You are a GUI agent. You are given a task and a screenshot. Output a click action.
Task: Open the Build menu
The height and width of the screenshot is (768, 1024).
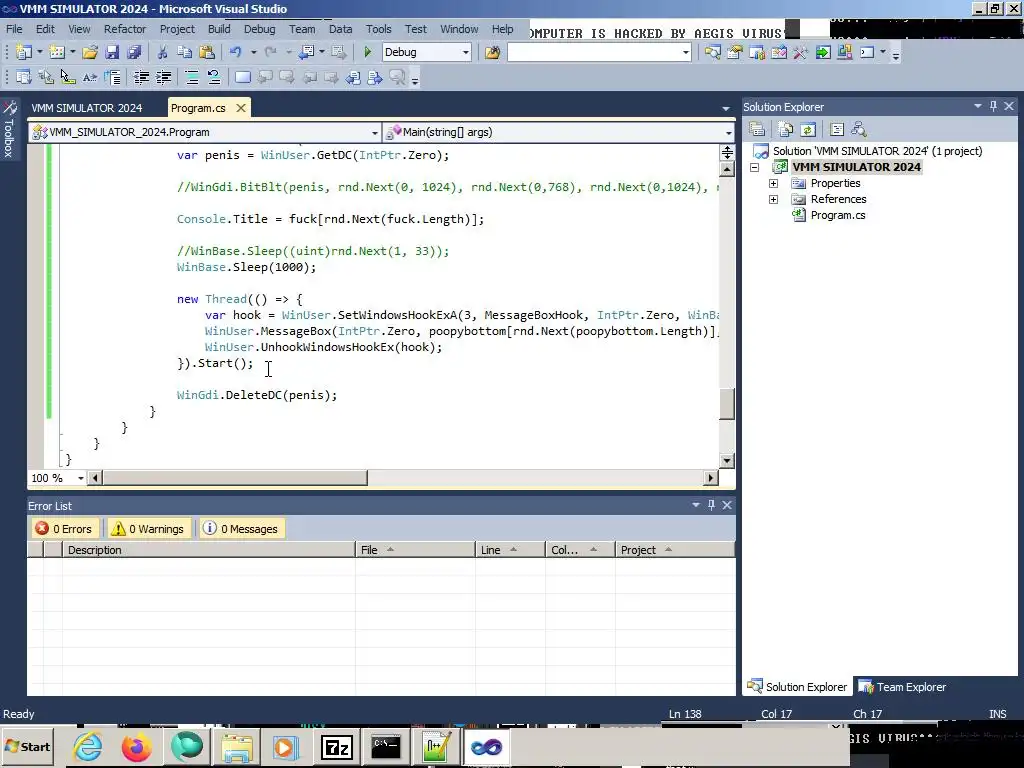tap(219, 29)
